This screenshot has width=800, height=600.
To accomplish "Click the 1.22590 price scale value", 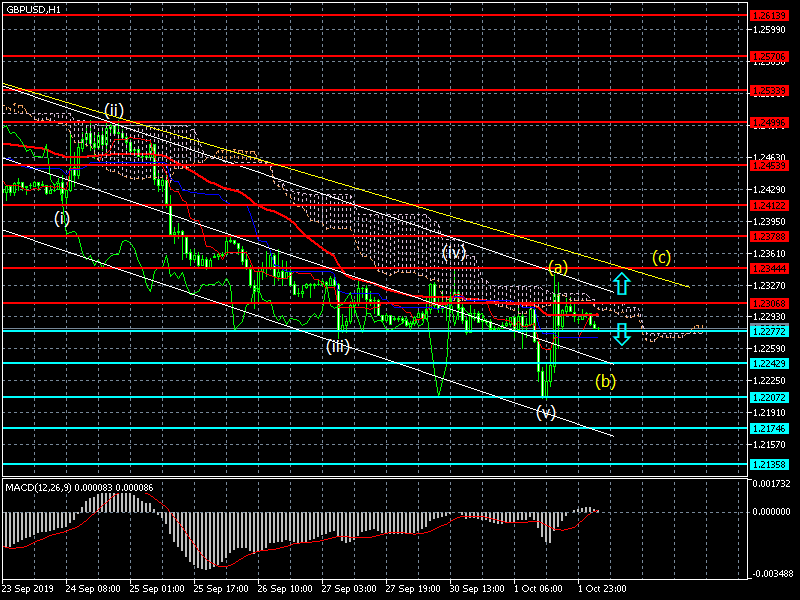I will click(x=769, y=349).
